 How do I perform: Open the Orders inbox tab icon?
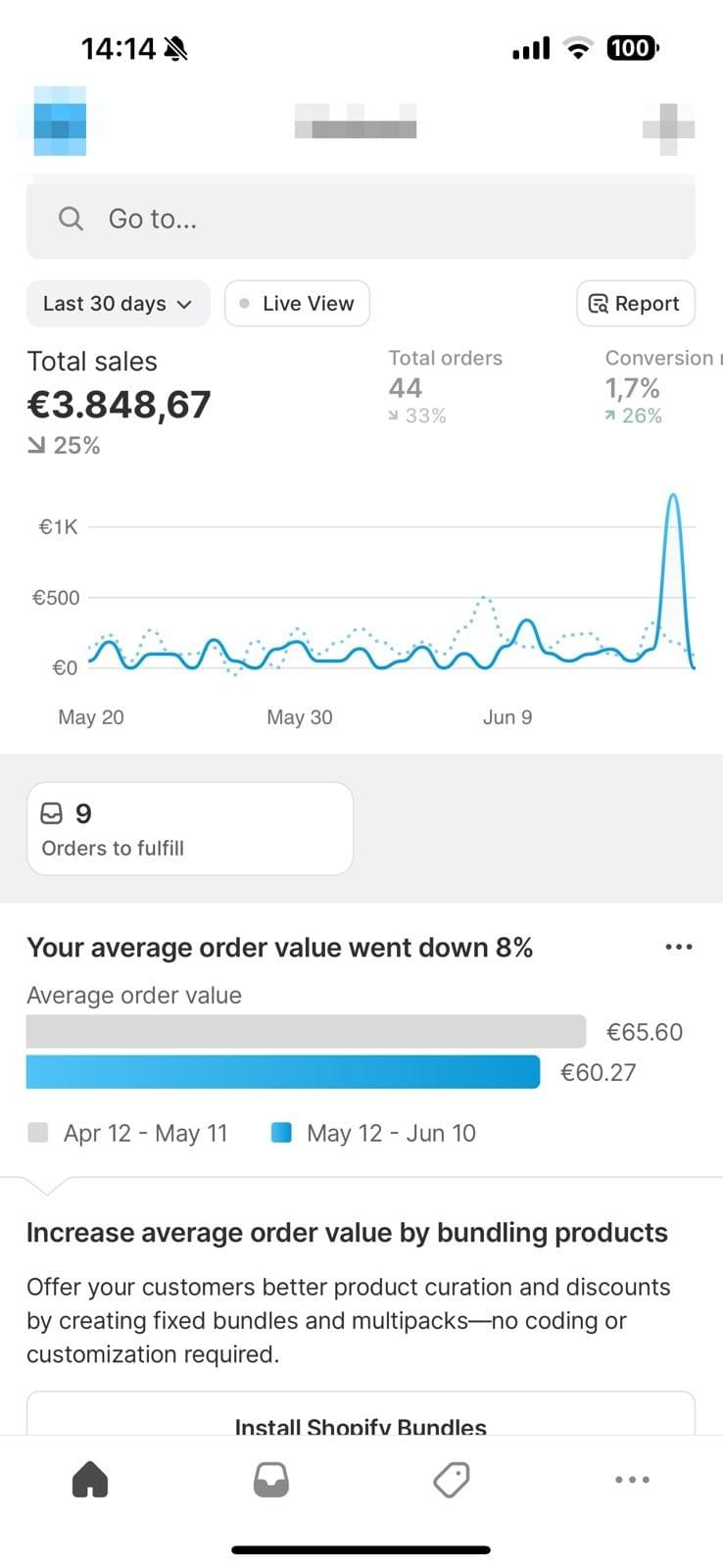pos(271,1480)
